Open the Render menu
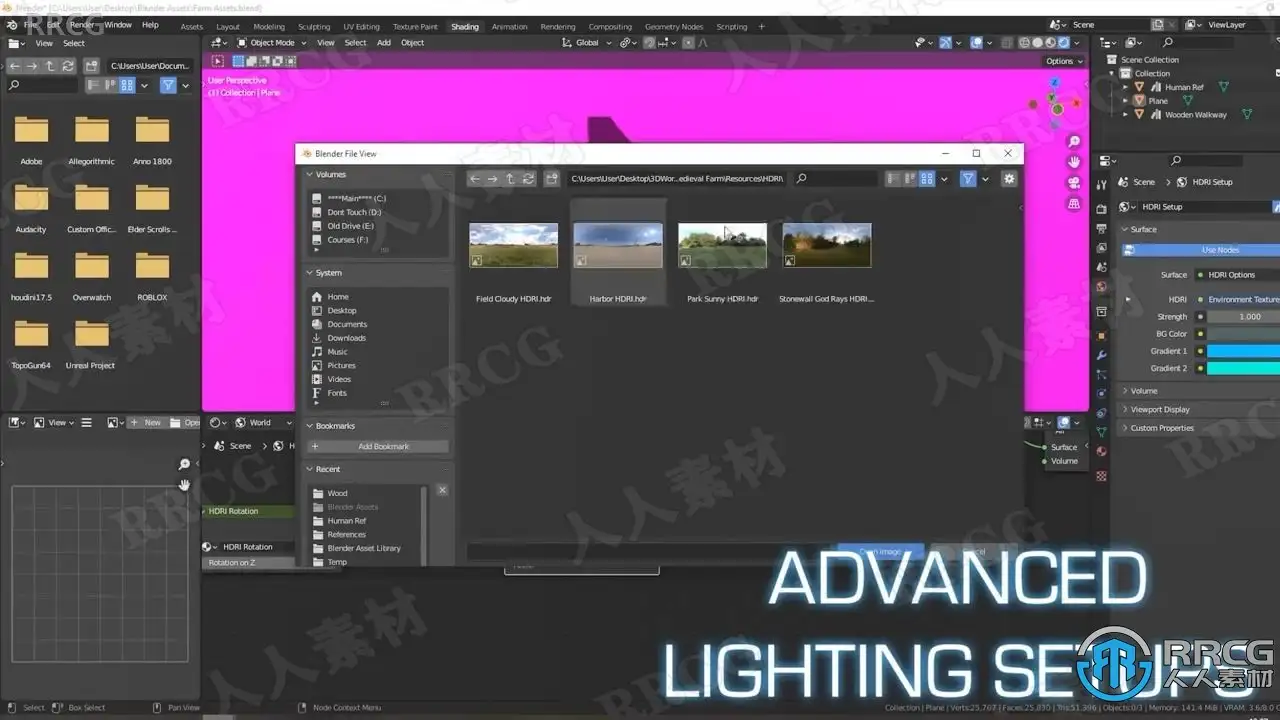 click(81, 24)
